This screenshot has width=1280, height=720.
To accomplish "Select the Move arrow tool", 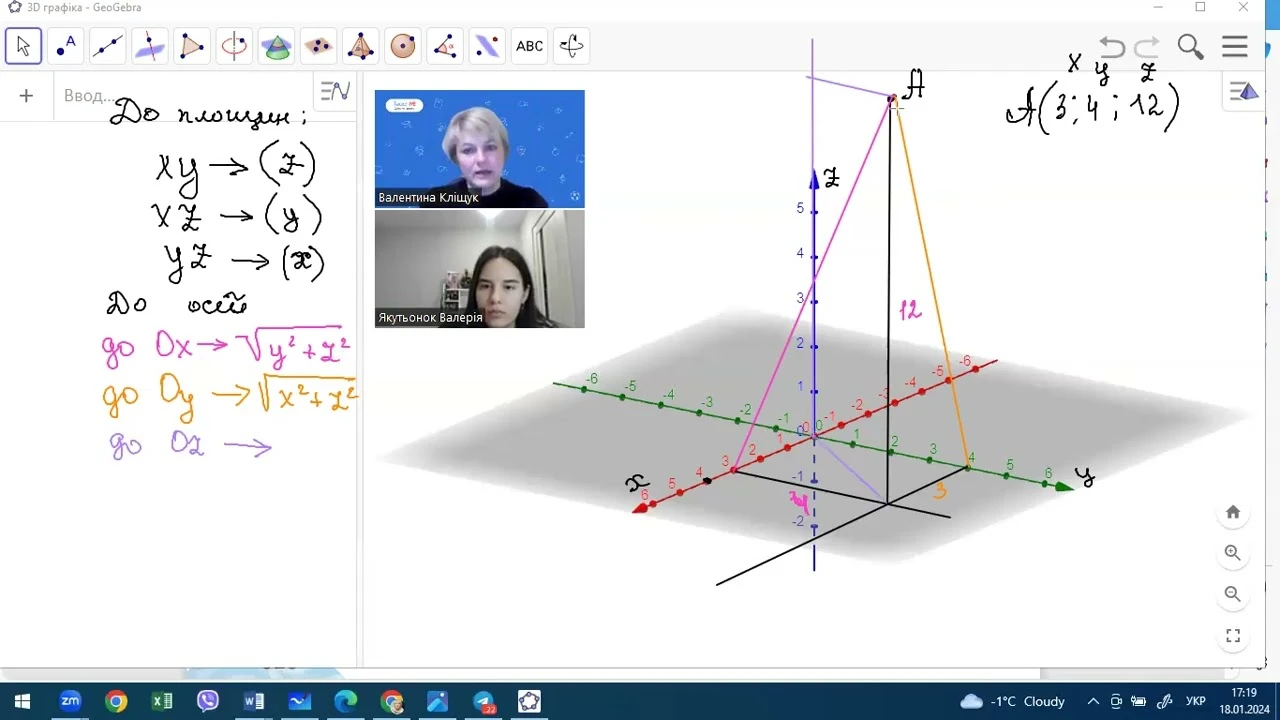I will [23, 46].
